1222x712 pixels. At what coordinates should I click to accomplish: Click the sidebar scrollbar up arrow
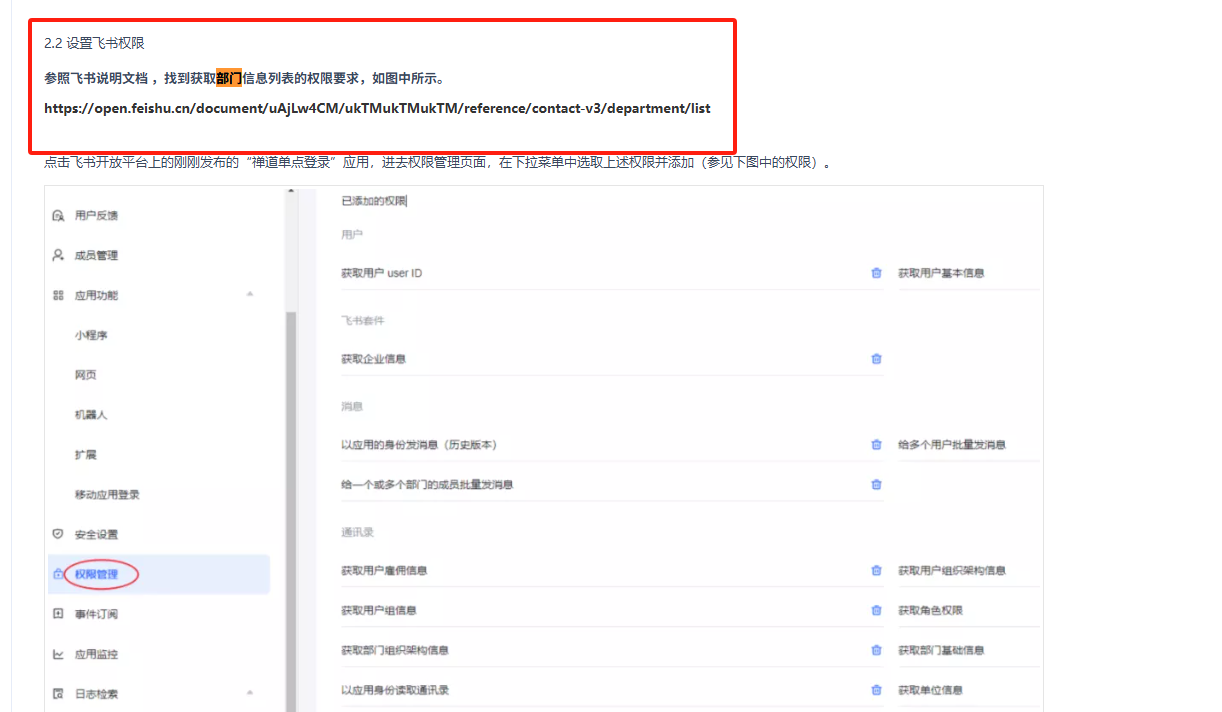click(x=291, y=191)
